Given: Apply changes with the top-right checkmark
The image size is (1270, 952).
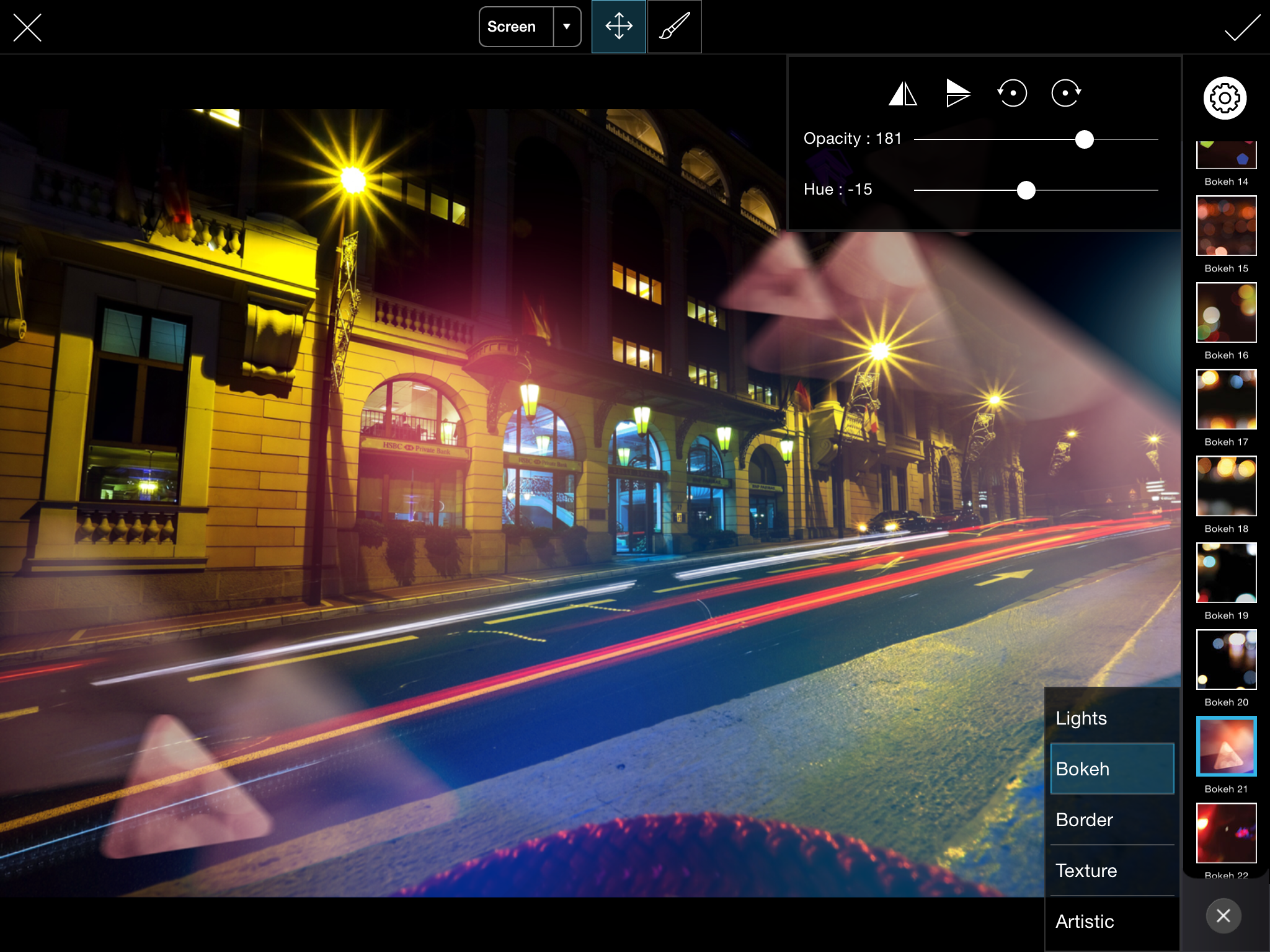Looking at the screenshot, I should (x=1243, y=27).
